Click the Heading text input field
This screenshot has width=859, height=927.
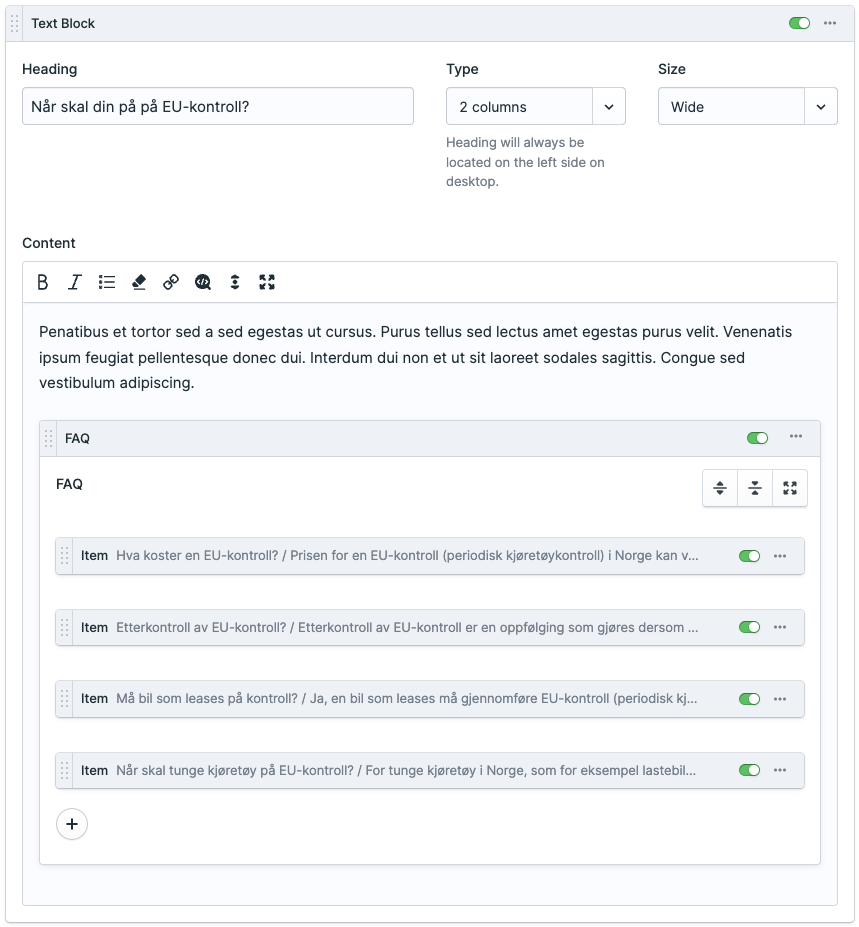217,106
